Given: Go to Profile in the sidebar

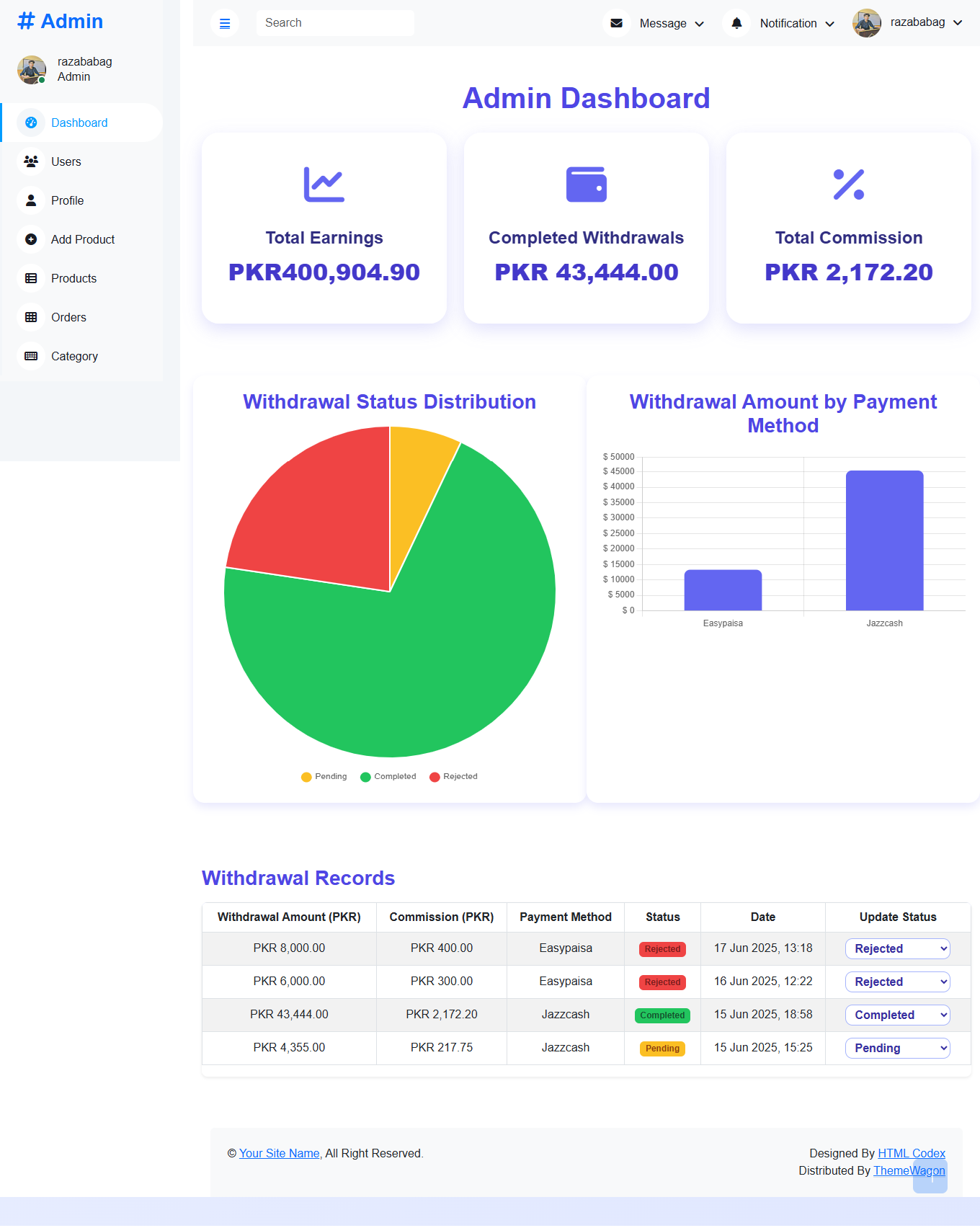Looking at the screenshot, I should tap(67, 200).
